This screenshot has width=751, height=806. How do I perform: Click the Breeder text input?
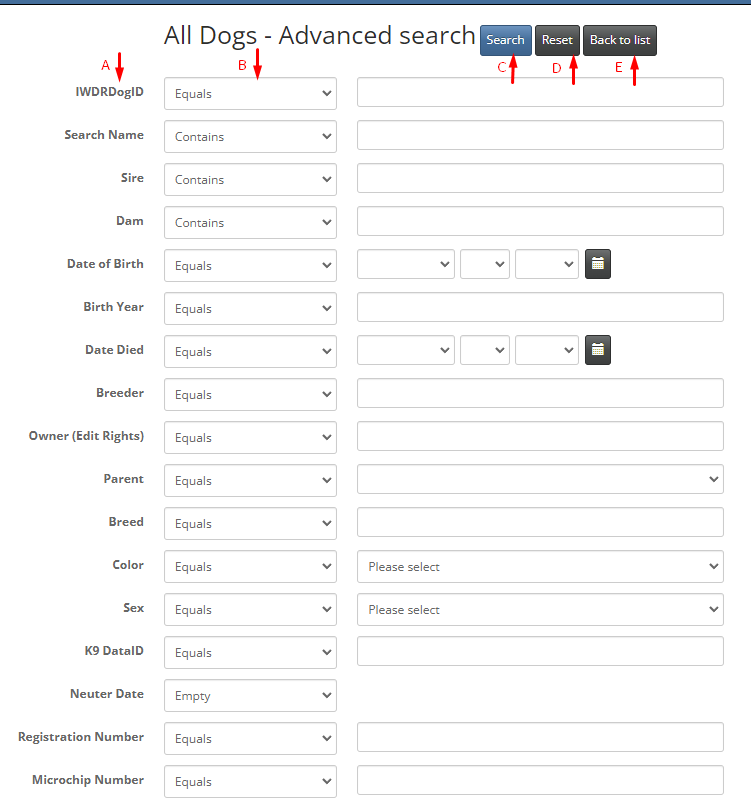(x=540, y=394)
